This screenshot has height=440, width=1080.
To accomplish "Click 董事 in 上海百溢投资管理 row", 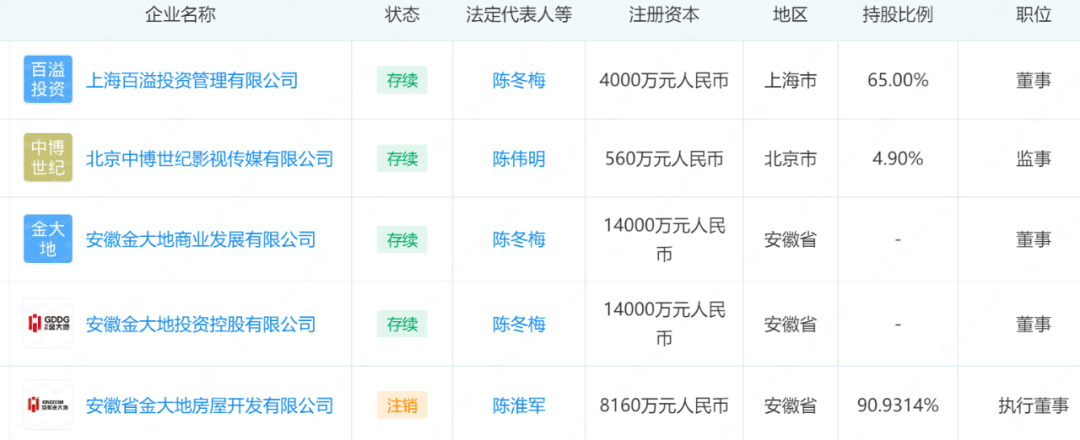I will (1033, 81).
